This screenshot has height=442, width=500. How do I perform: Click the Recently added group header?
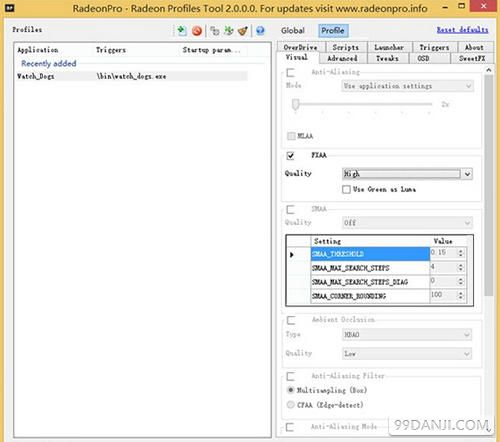click(x=49, y=63)
